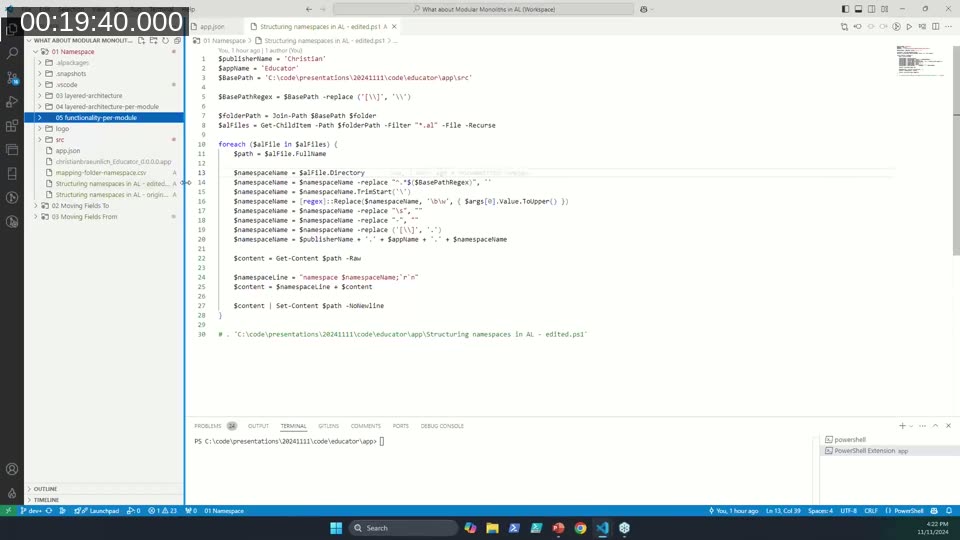Image resolution: width=960 pixels, height=540 pixels.
Task: Open editor More Actions ellipsis menu
Action: pyautogui.click(x=948, y=26)
